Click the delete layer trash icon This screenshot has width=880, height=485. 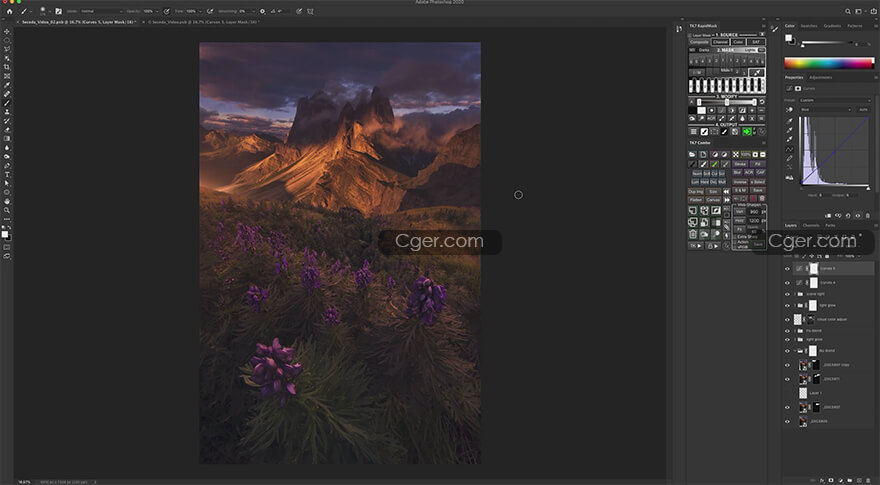pos(868,481)
